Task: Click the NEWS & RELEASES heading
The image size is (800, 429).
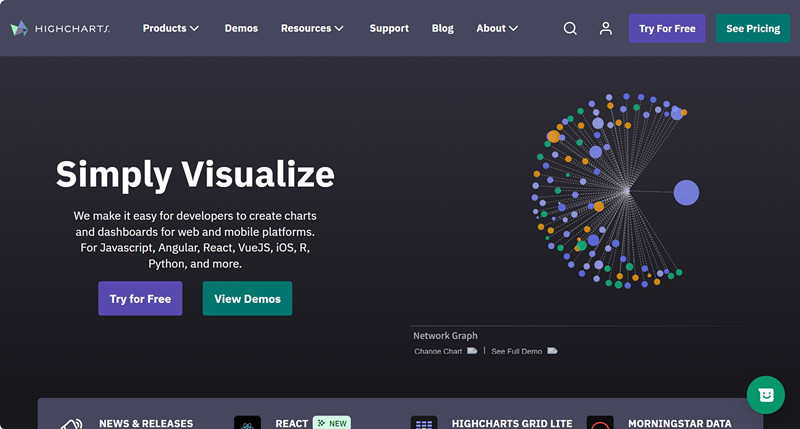Action: click(146, 423)
